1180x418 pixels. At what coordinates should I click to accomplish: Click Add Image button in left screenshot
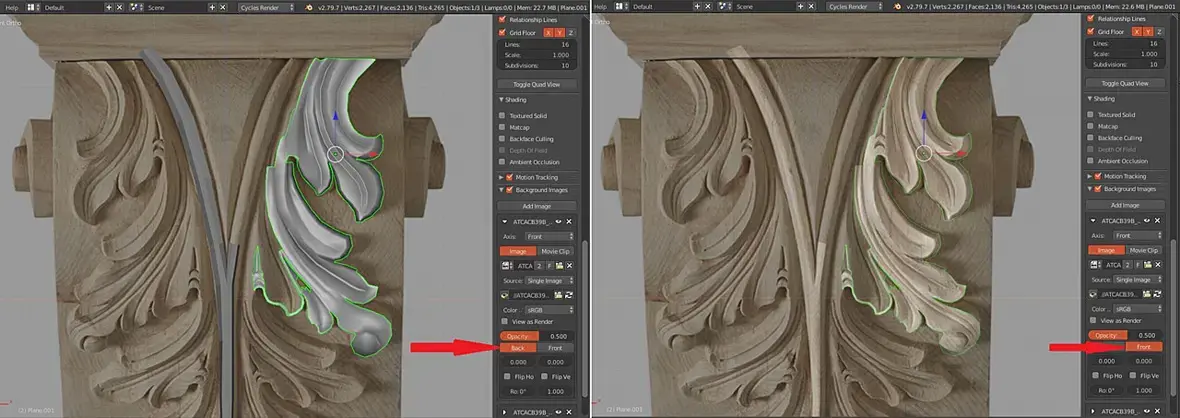click(537, 206)
